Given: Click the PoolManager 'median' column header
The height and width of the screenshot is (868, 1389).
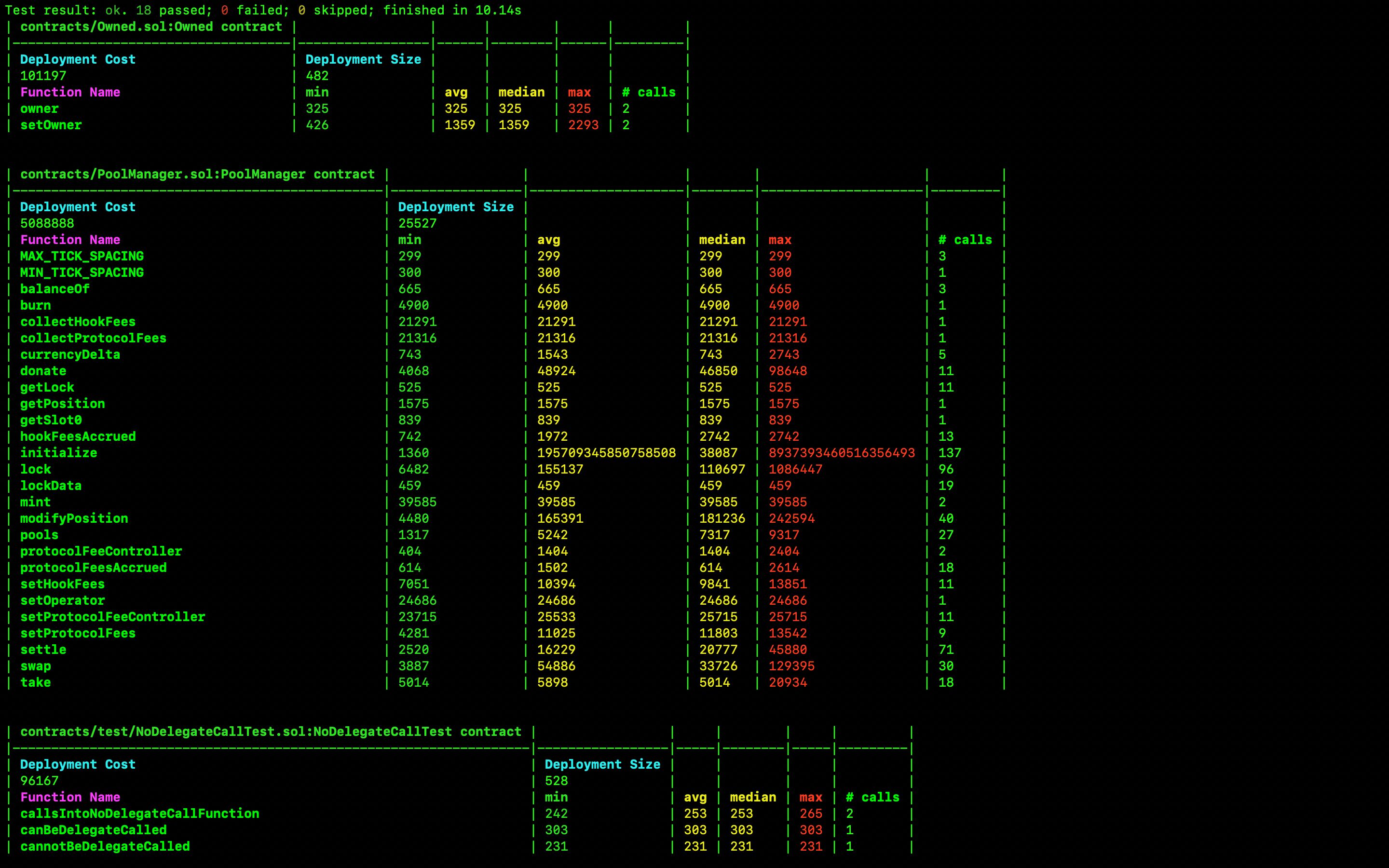Looking at the screenshot, I should click(x=722, y=239).
